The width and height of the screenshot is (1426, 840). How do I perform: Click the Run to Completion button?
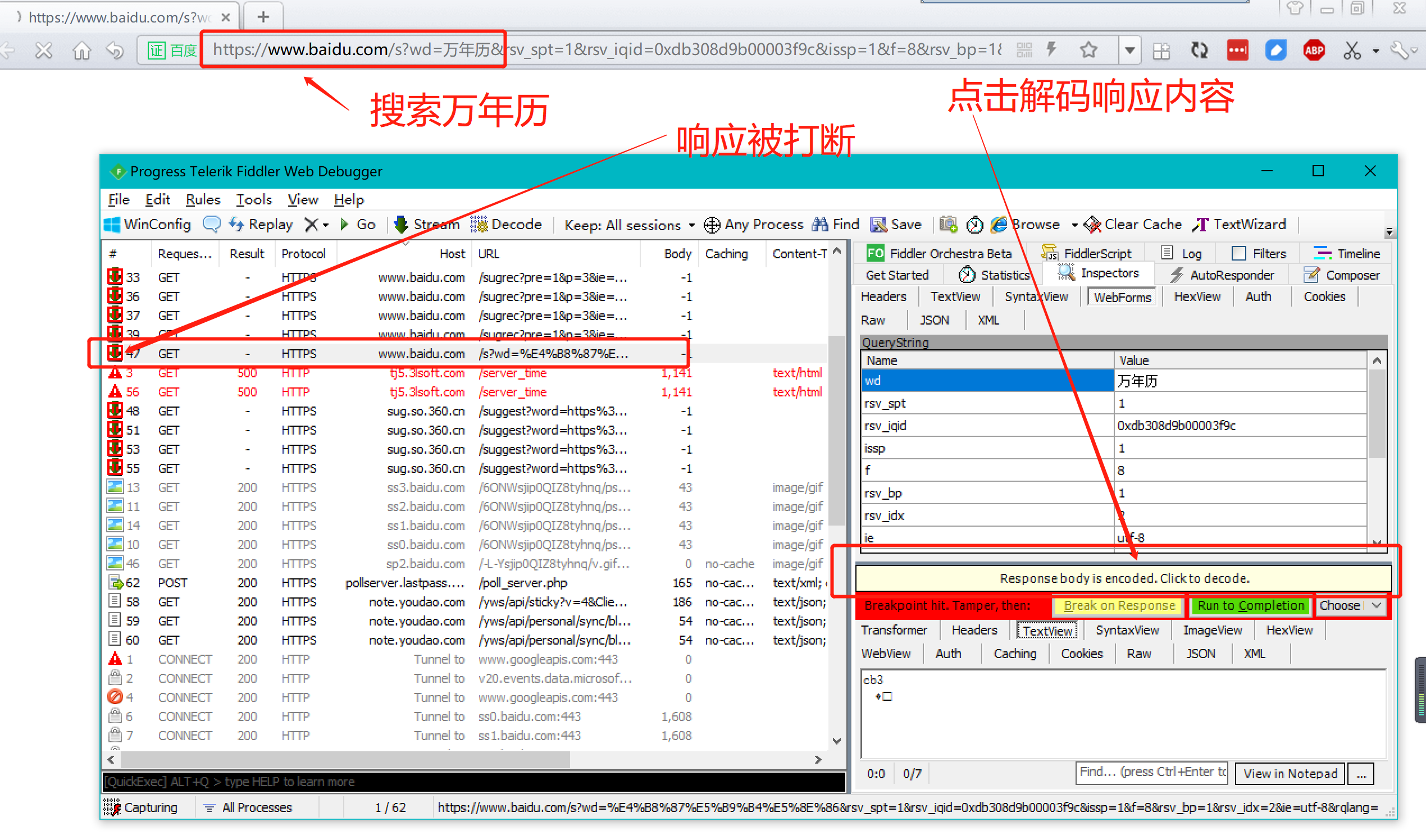(1250, 606)
